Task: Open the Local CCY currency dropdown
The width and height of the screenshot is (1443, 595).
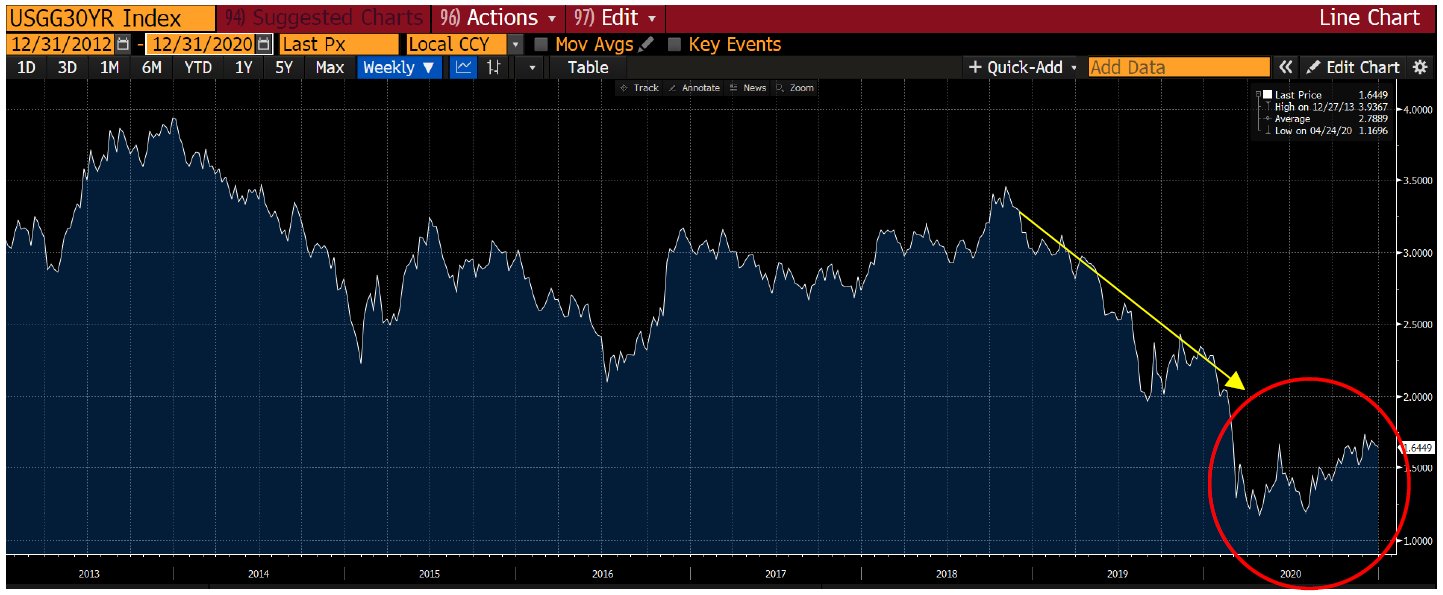Action: [515, 44]
